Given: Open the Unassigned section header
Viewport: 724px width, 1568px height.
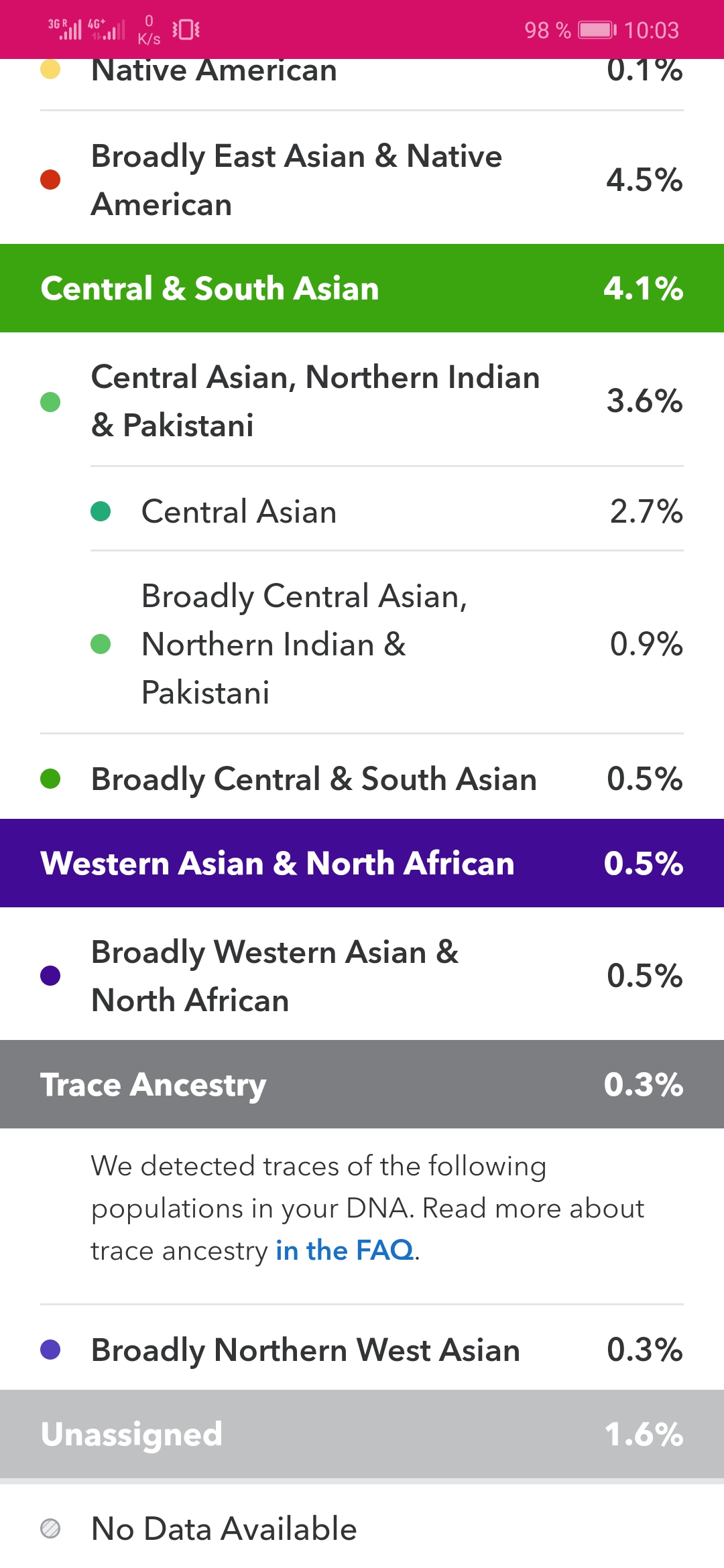Looking at the screenshot, I should (362, 1434).
